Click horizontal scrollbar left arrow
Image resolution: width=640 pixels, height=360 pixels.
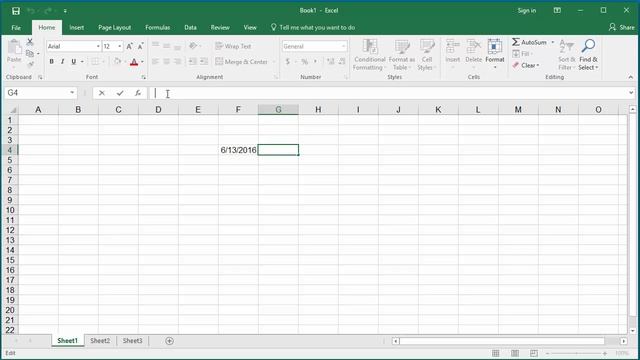tap(395, 341)
